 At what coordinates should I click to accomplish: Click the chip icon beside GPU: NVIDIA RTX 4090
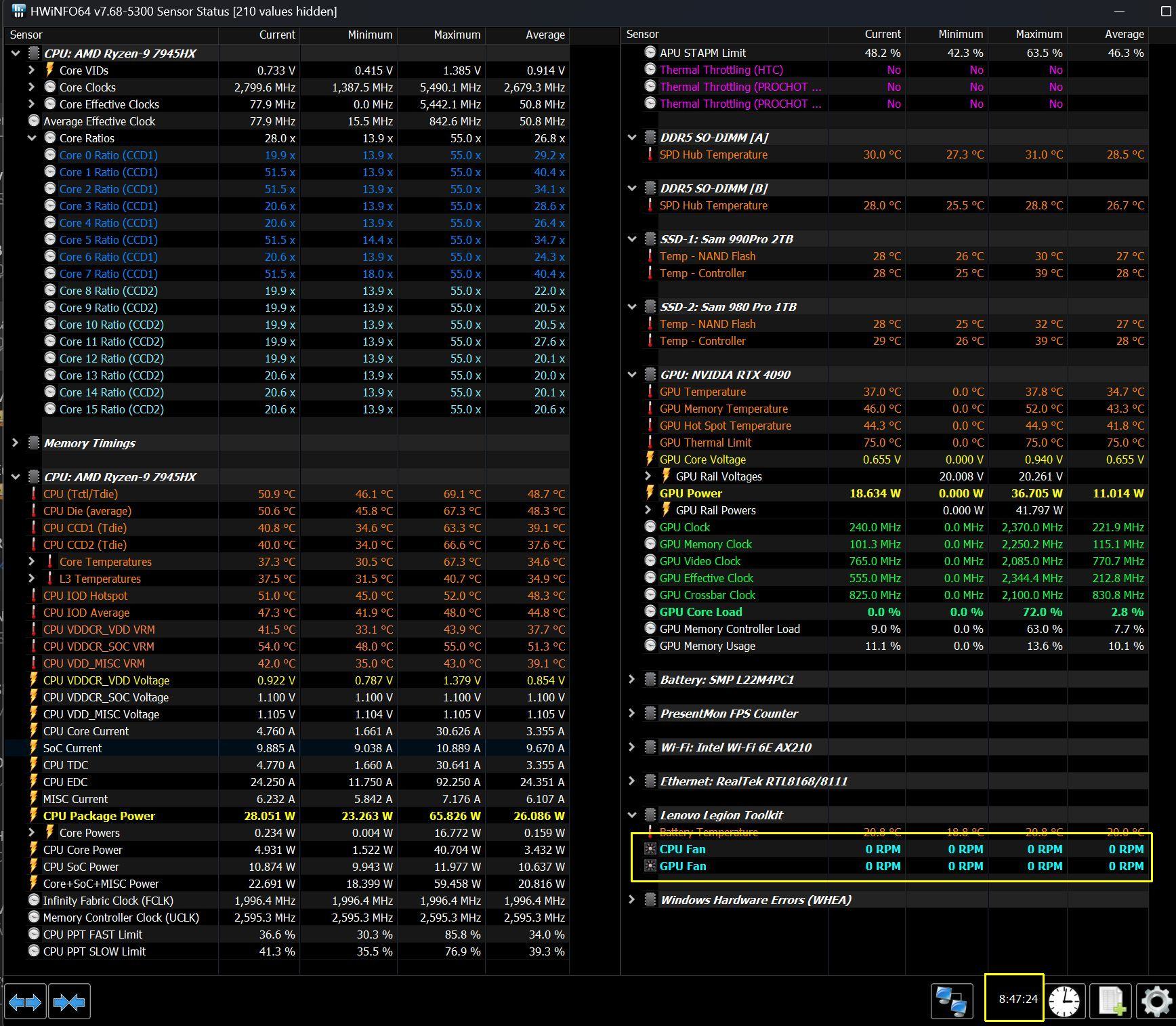pos(650,375)
